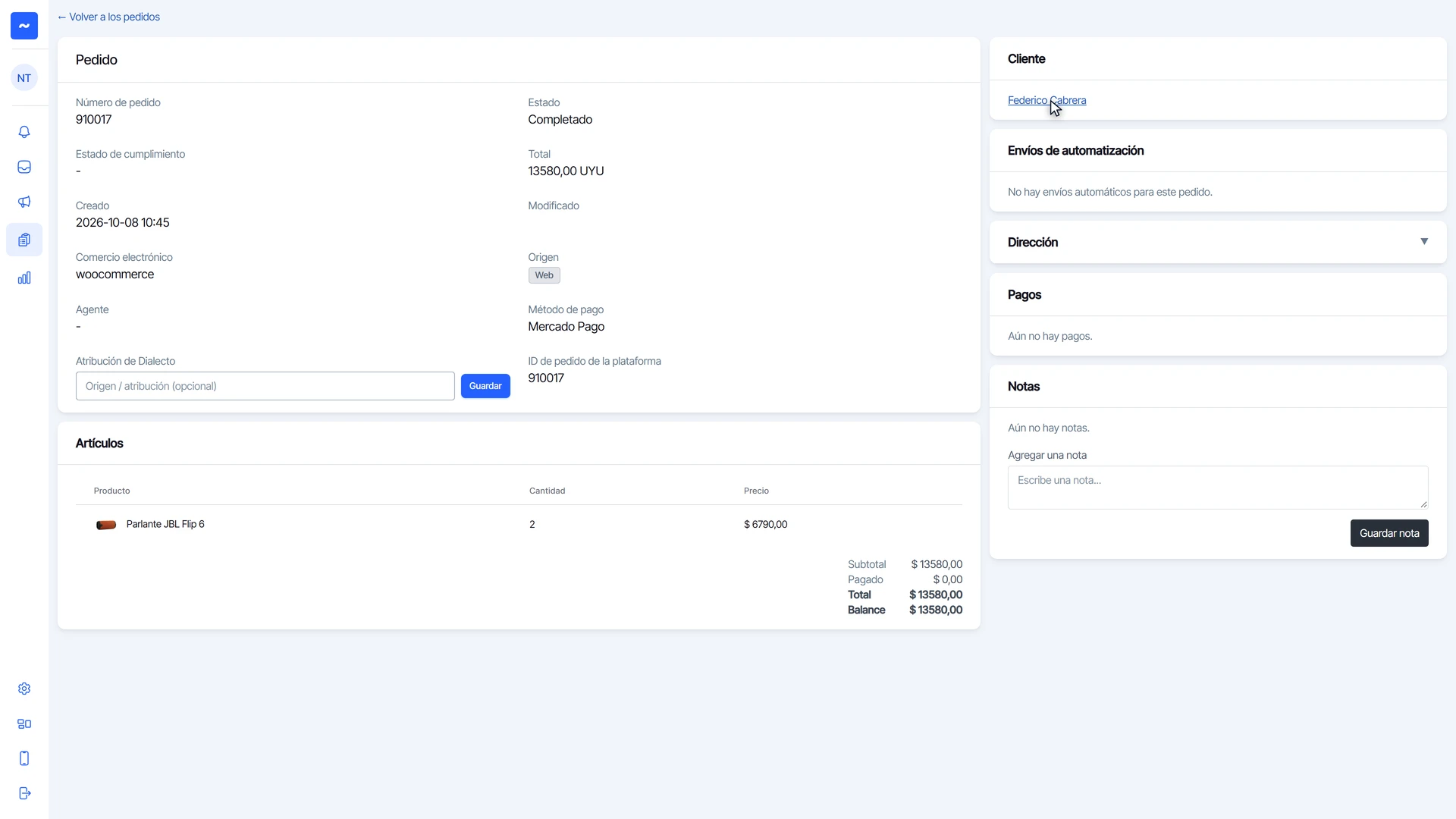The height and width of the screenshot is (819, 1456).
Task: Click the Escribe una nota text area
Action: click(x=1218, y=488)
